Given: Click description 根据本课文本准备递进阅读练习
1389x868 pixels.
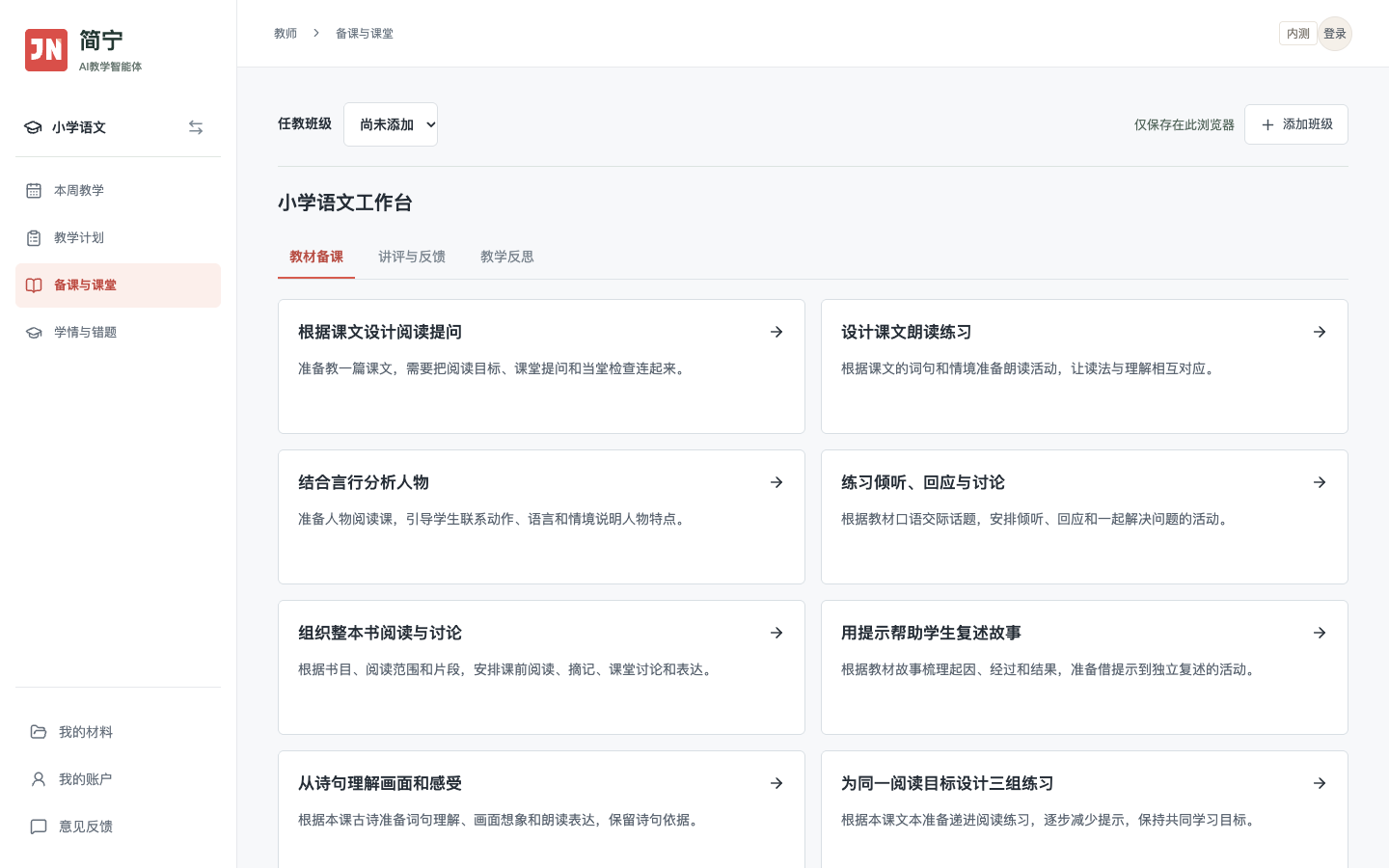Looking at the screenshot, I should (1050, 820).
